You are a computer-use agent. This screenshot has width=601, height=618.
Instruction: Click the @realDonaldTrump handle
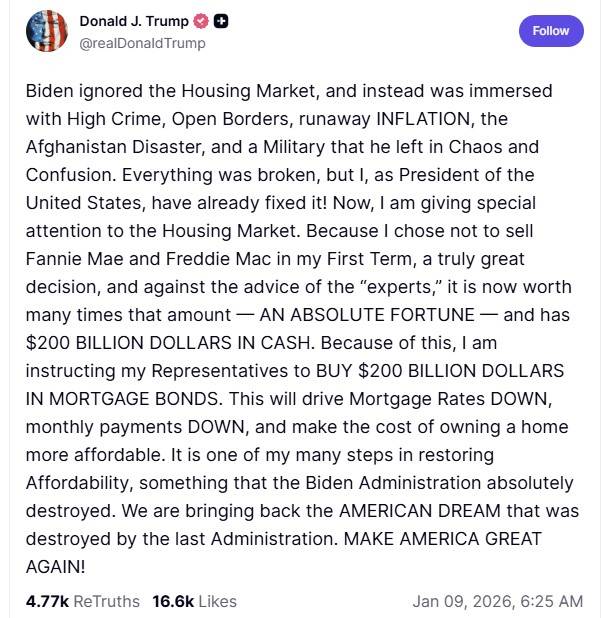pos(142,43)
